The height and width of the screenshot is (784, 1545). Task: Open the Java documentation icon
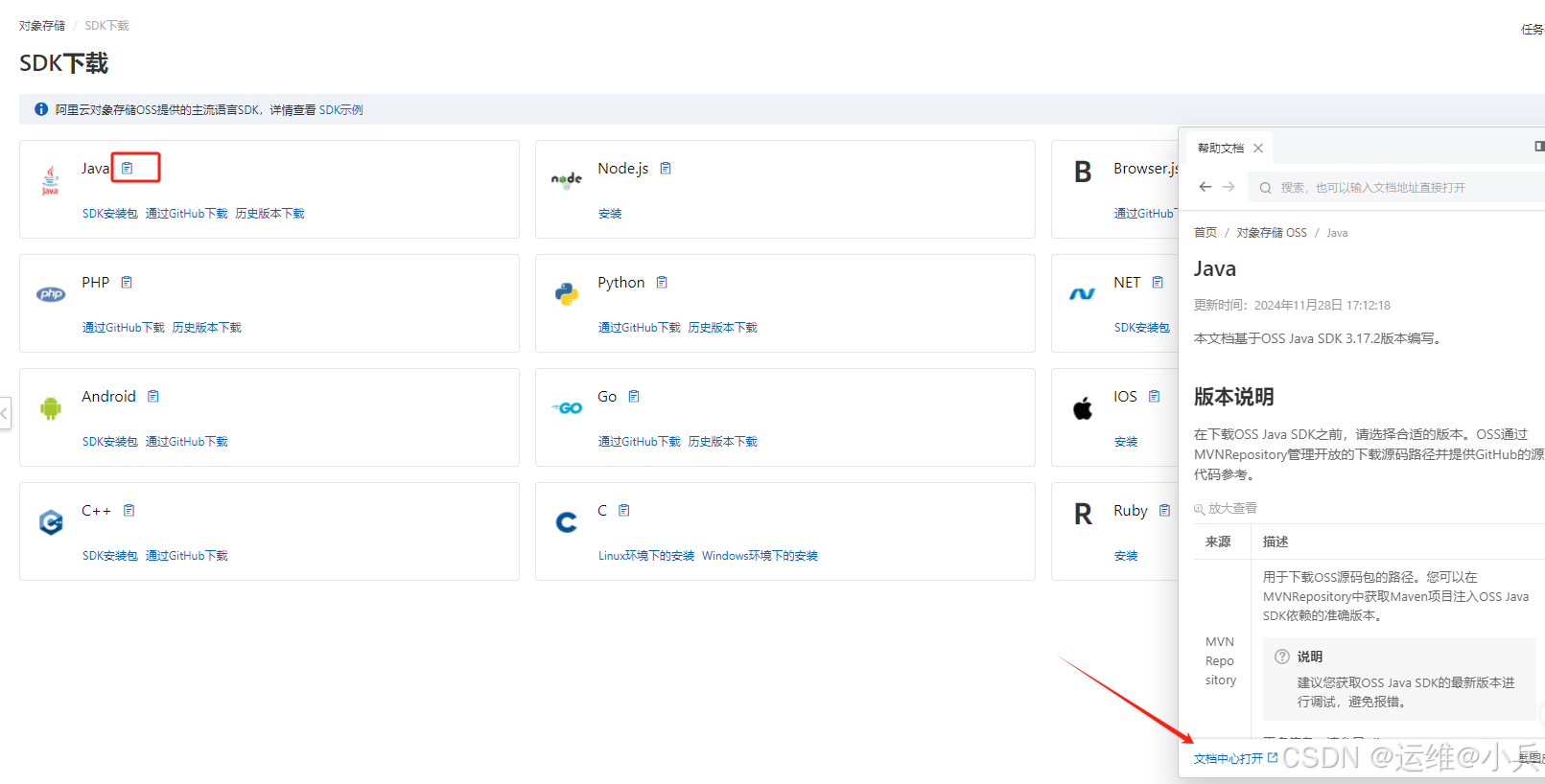coord(127,168)
